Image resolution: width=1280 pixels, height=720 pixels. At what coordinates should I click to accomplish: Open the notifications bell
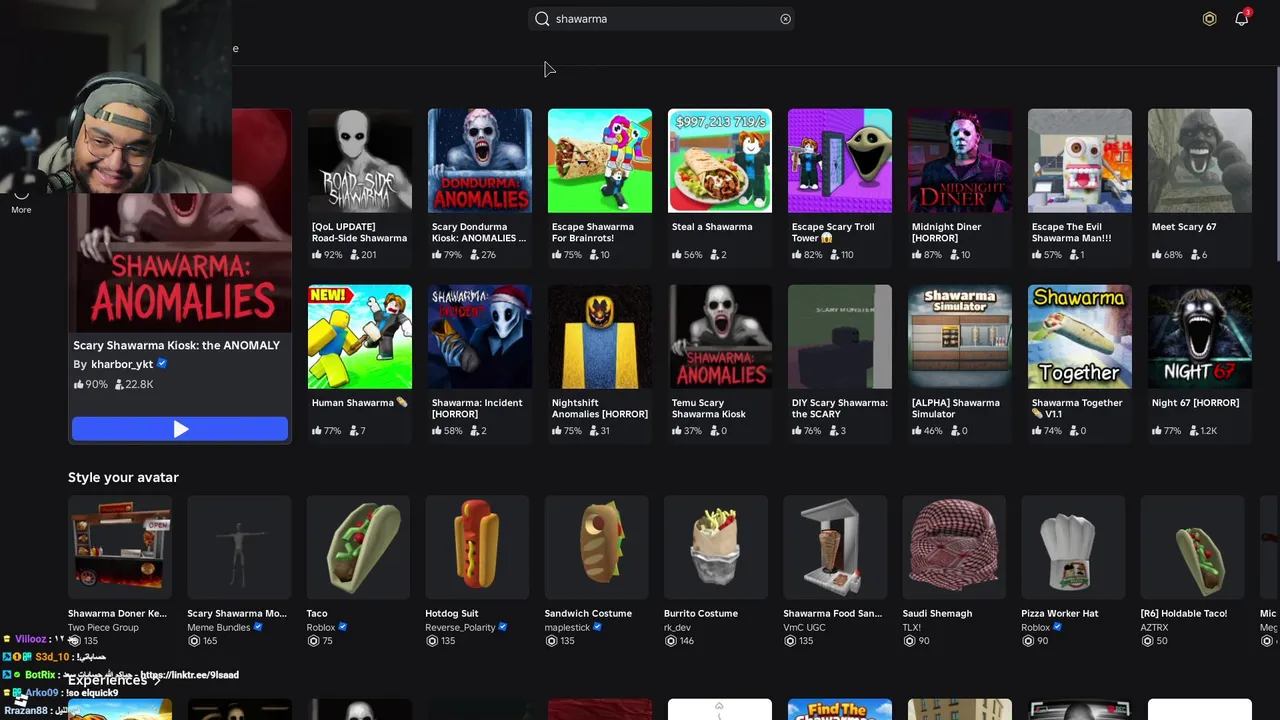1241,19
